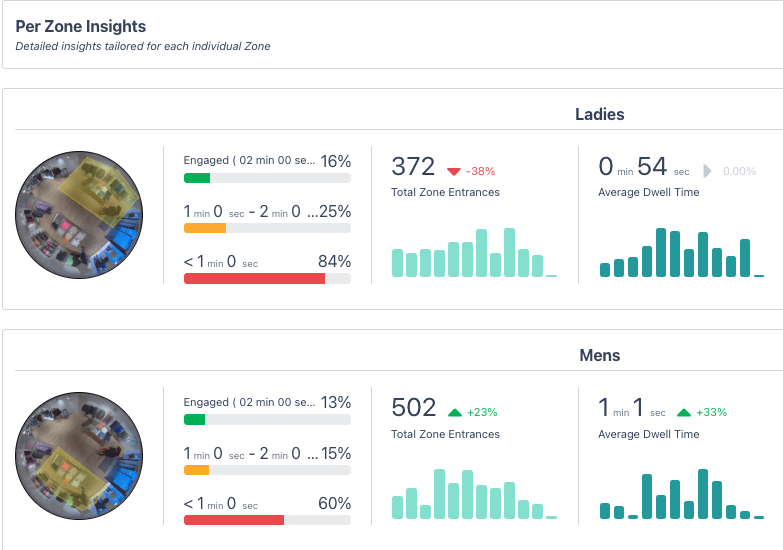
Task: Click the gray arrow beside Ladies dwell time
Action: coord(708,171)
